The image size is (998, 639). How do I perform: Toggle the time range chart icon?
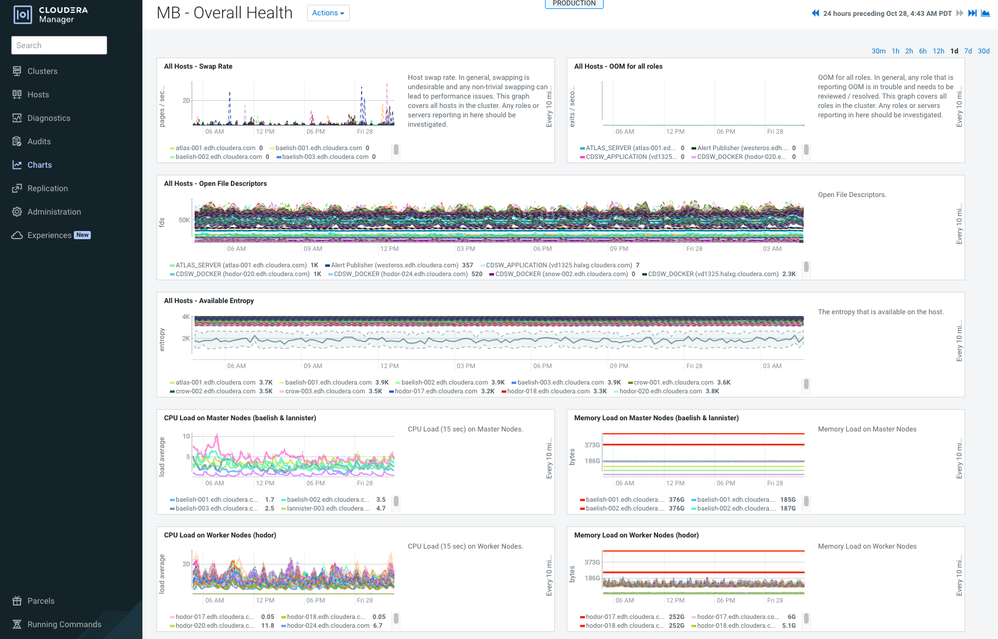pos(985,13)
